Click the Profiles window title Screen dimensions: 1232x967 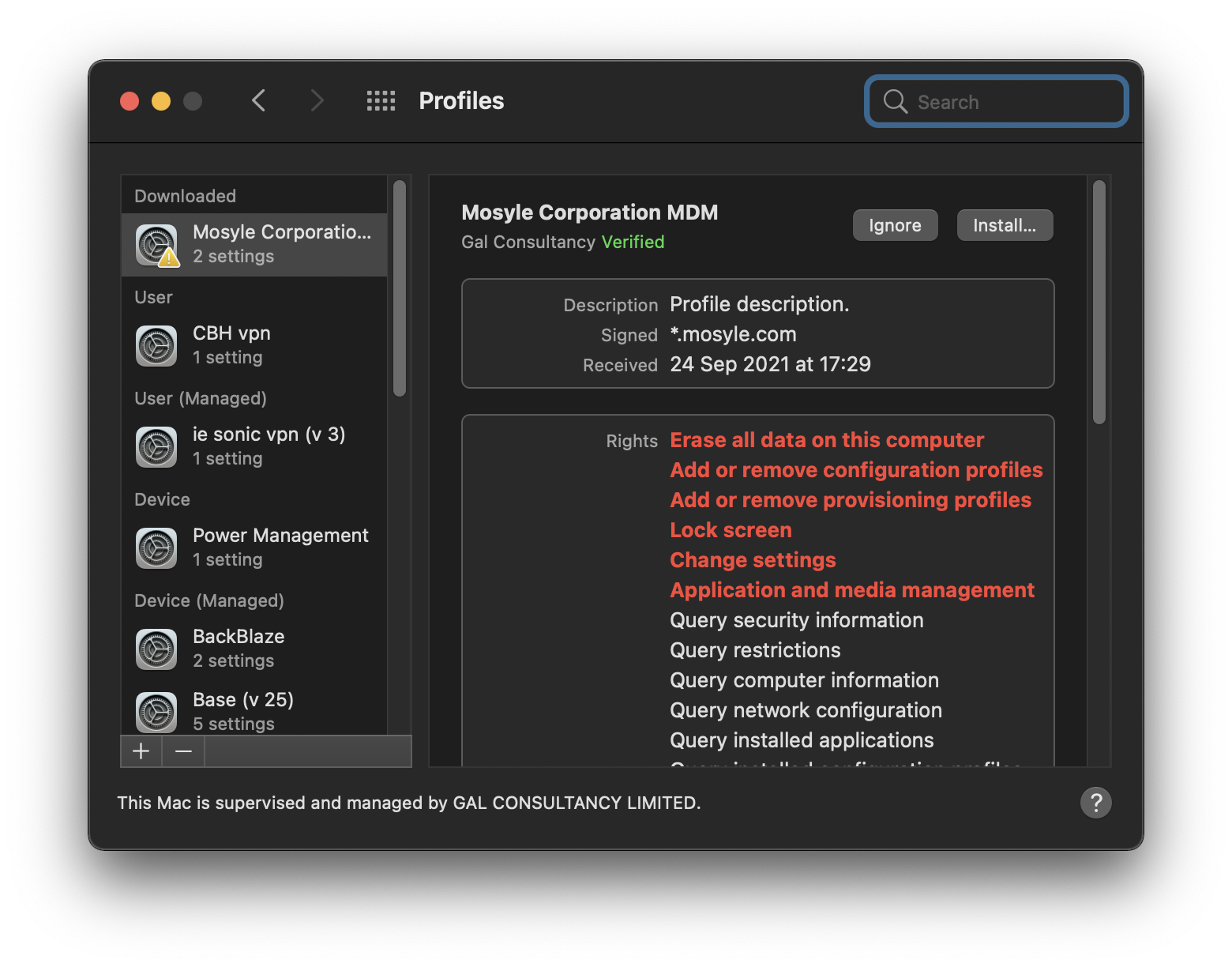[461, 101]
